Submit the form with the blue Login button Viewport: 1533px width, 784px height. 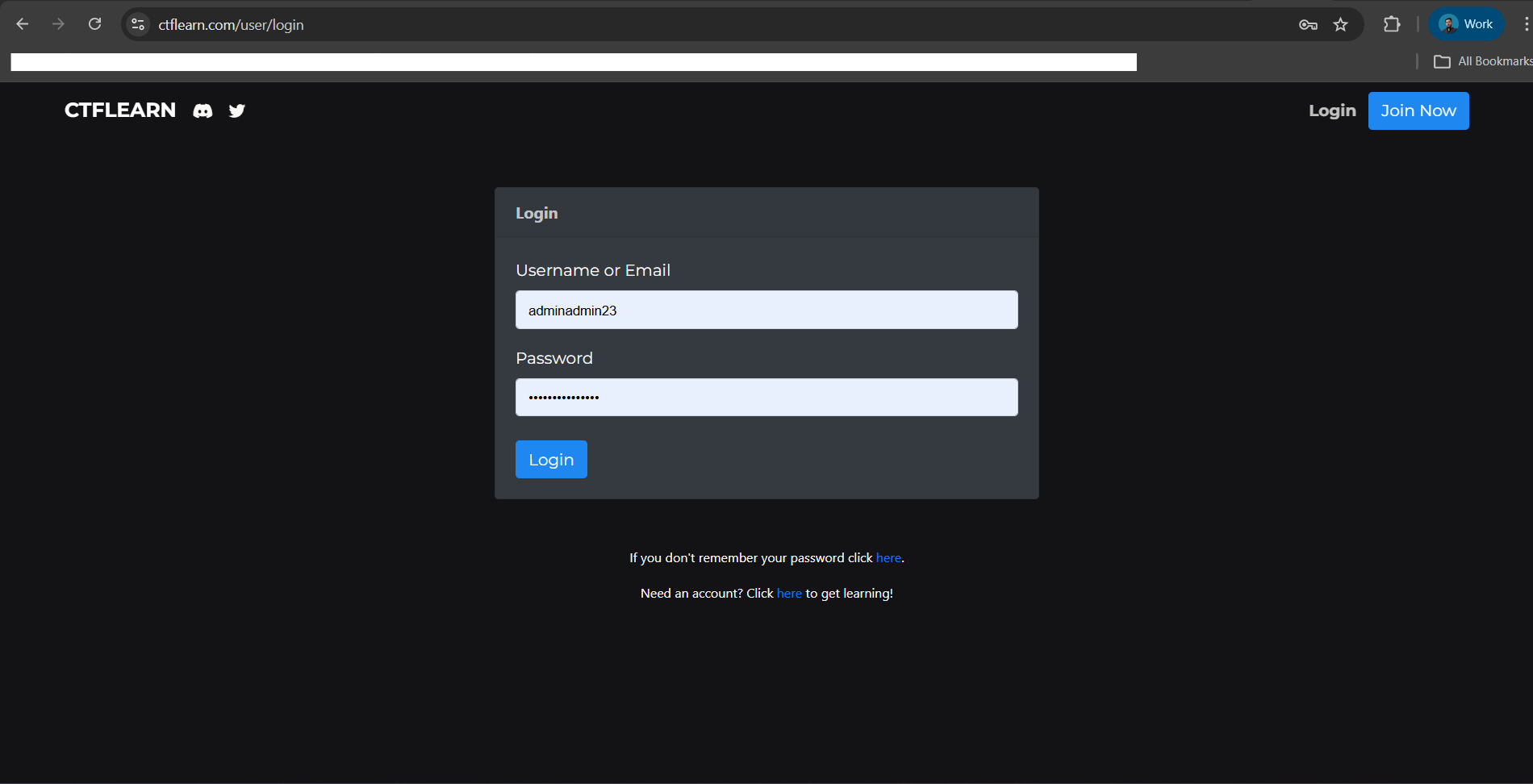coord(551,459)
